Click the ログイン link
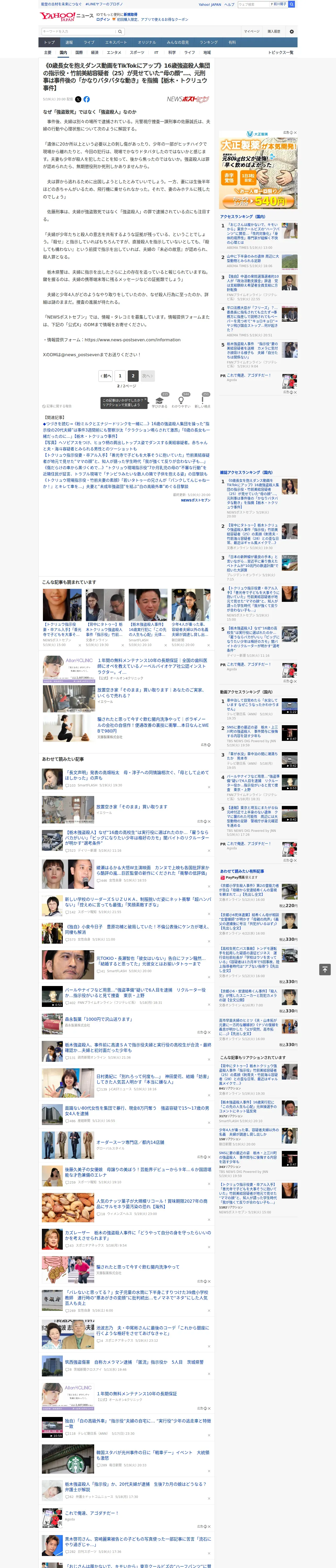This screenshot has width=336, height=1568. tap(103, 20)
